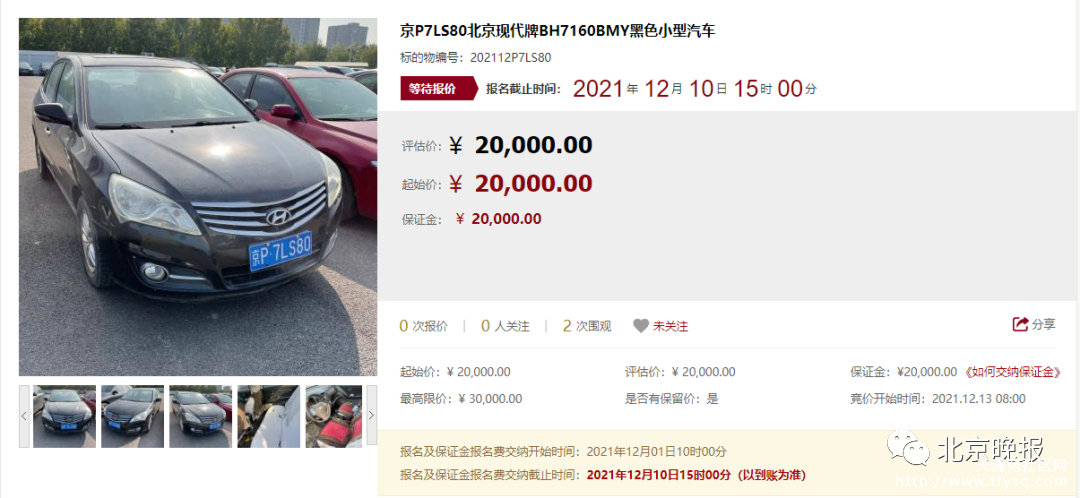This screenshot has width=1080, height=498.
Task: Select third car thumbnail
Action: click(200, 416)
